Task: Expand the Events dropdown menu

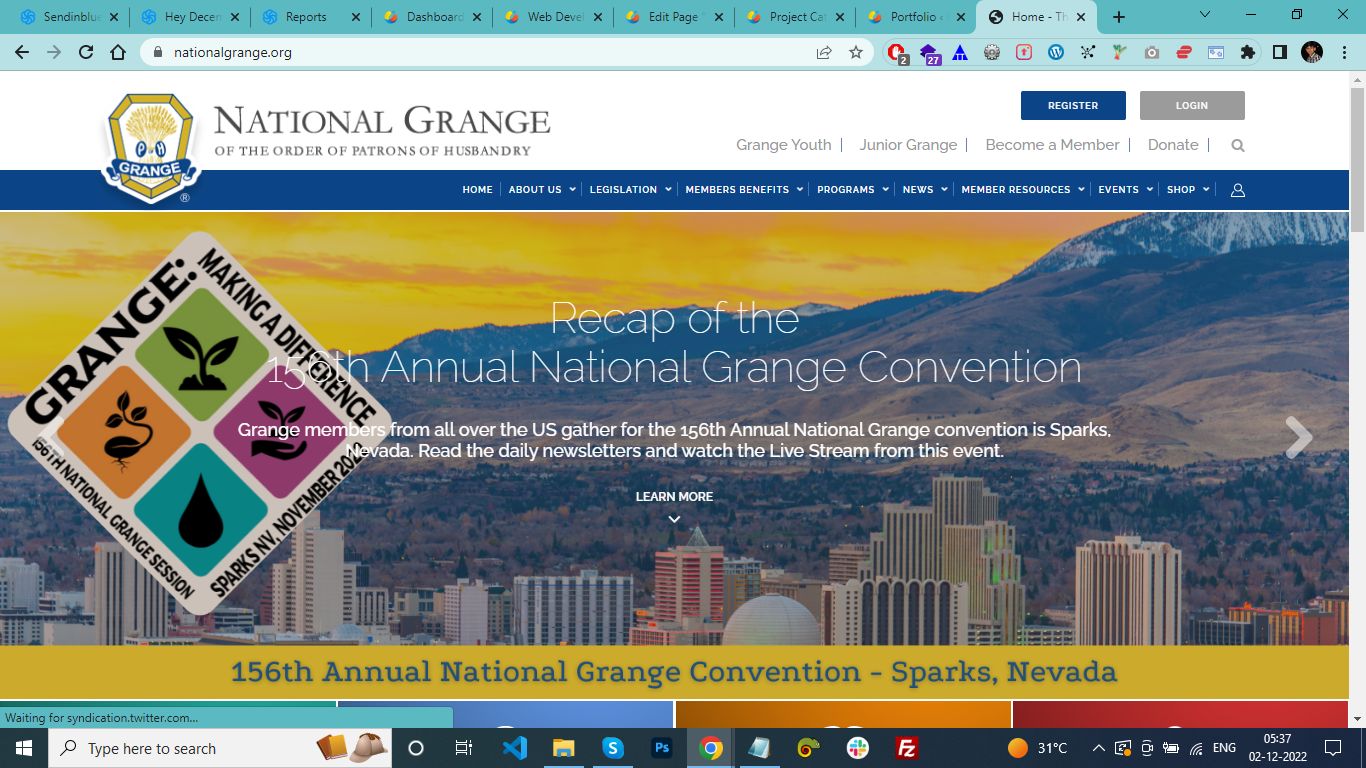Action: click(x=1126, y=189)
